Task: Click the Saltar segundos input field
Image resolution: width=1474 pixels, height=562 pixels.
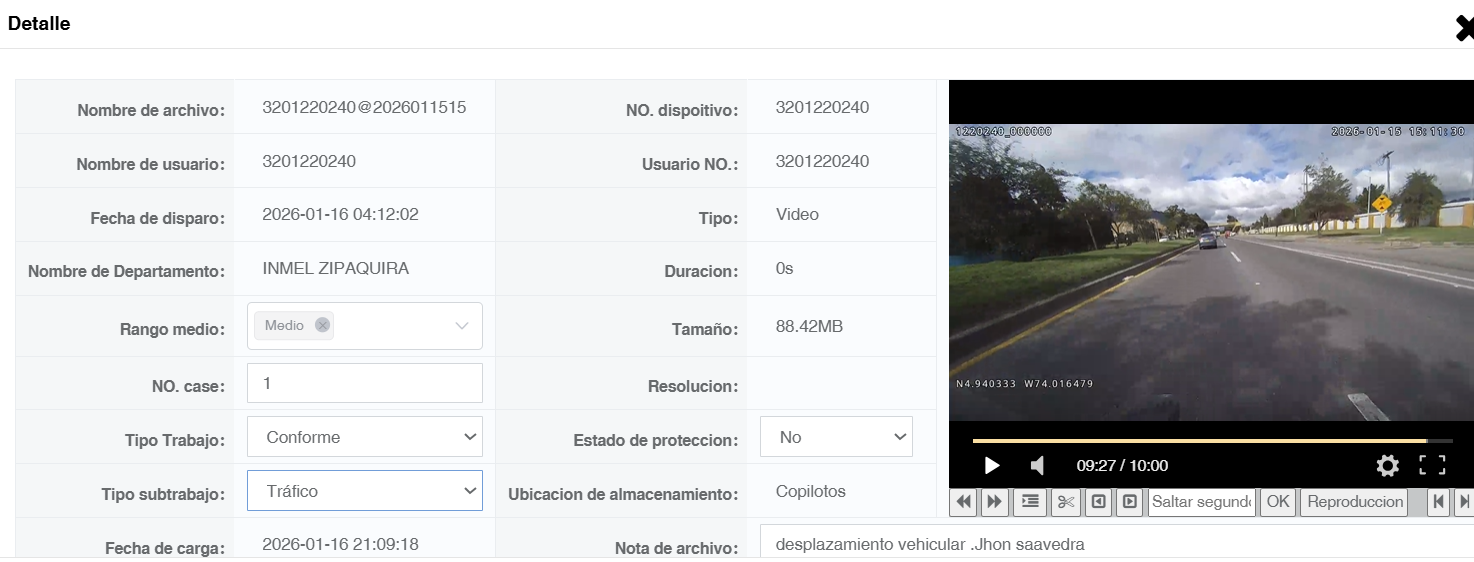Action: (x=1202, y=502)
